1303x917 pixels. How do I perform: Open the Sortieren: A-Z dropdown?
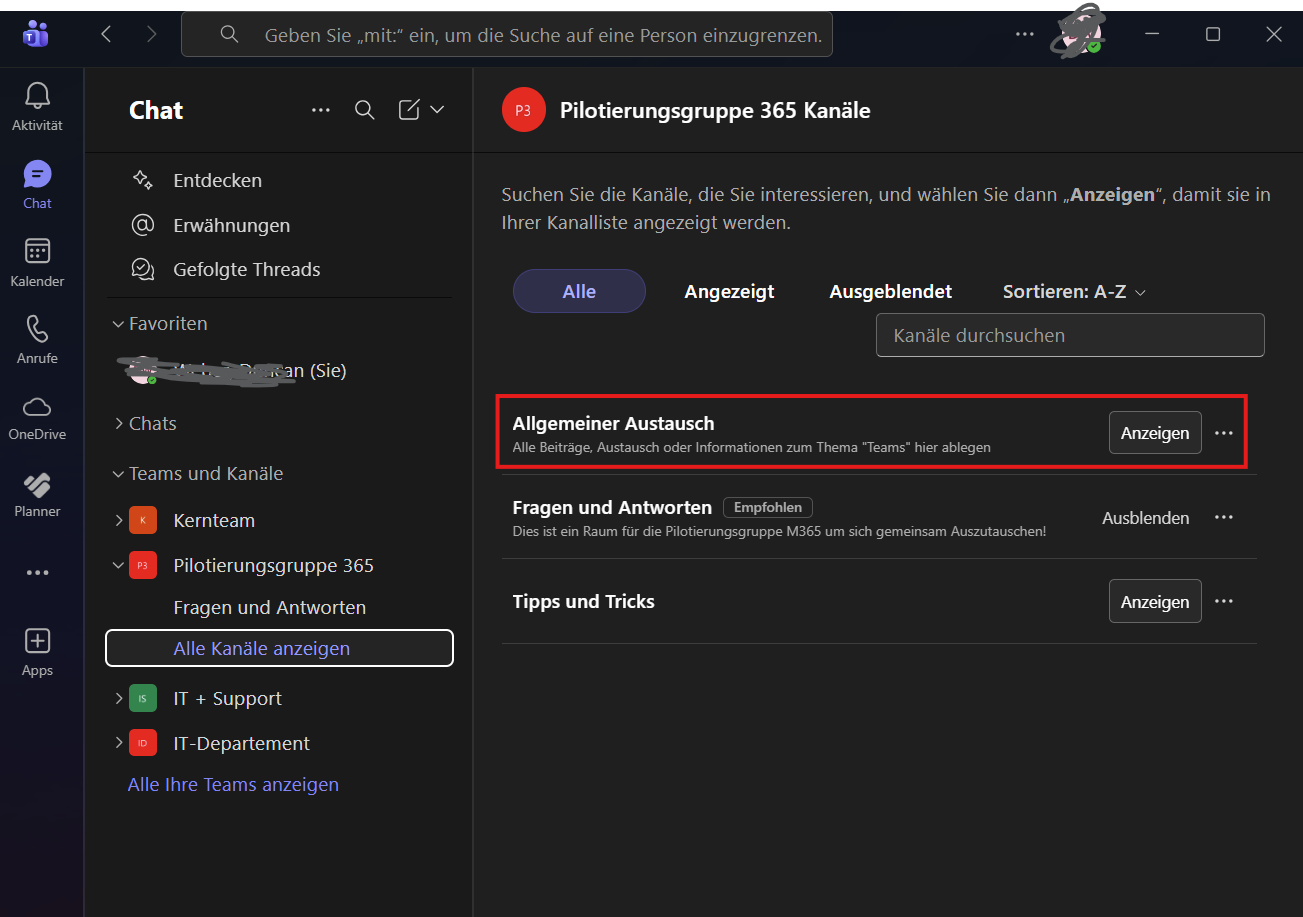pyautogui.click(x=1073, y=292)
